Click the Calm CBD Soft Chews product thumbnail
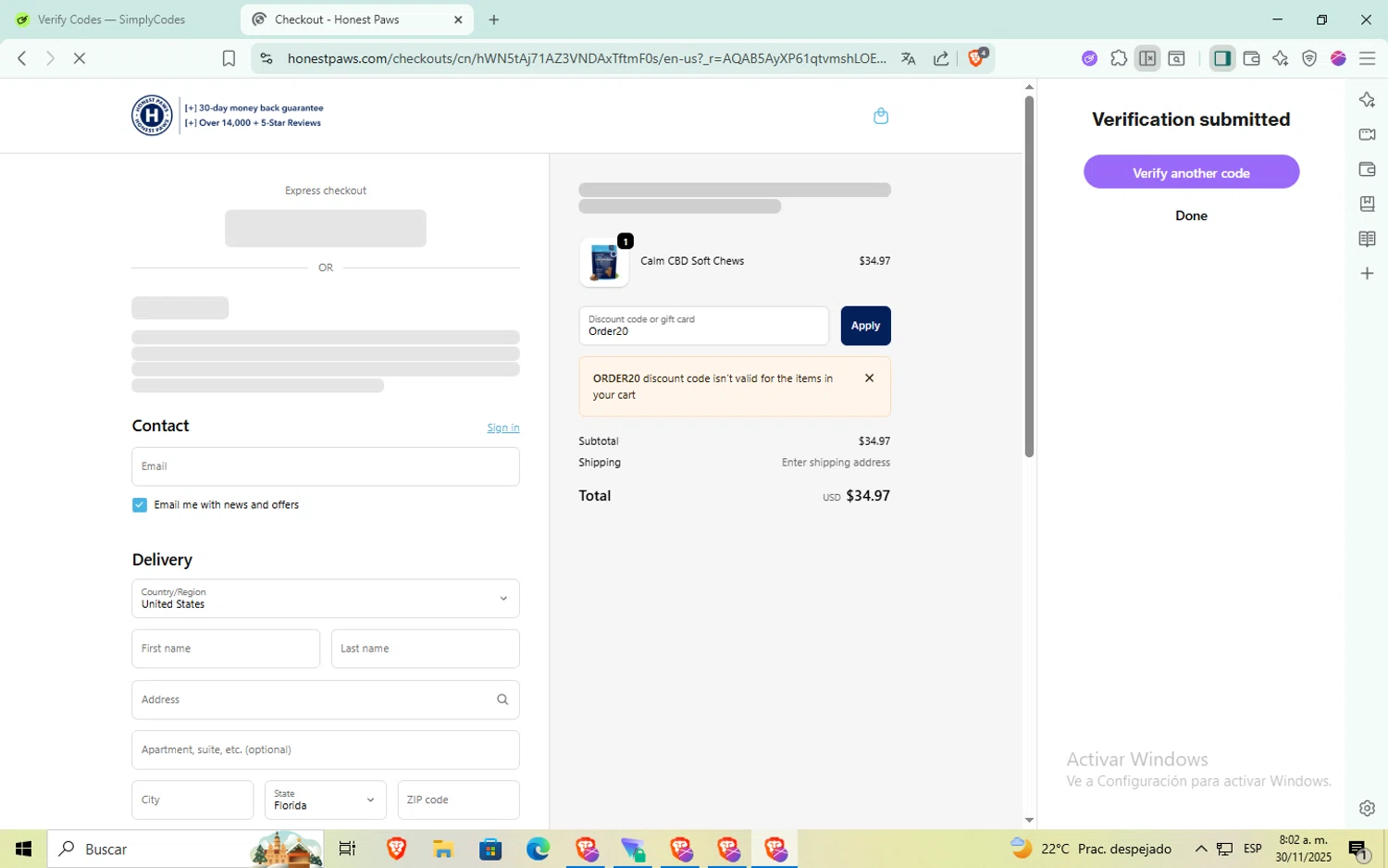This screenshot has height=868, width=1388. coord(604,262)
